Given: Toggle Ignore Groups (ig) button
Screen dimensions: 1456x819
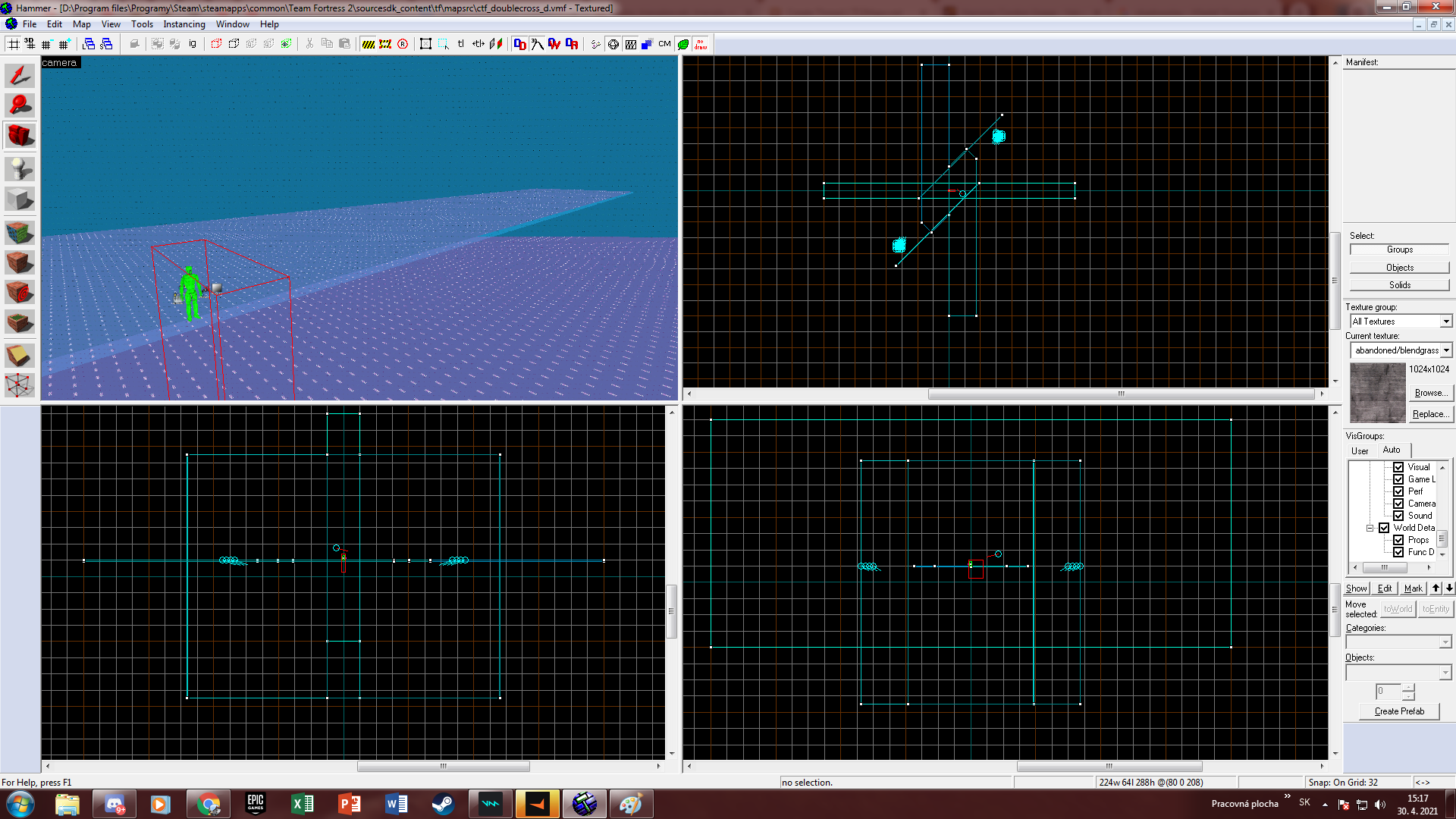Looking at the screenshot, I should click(x=193, y=44).
